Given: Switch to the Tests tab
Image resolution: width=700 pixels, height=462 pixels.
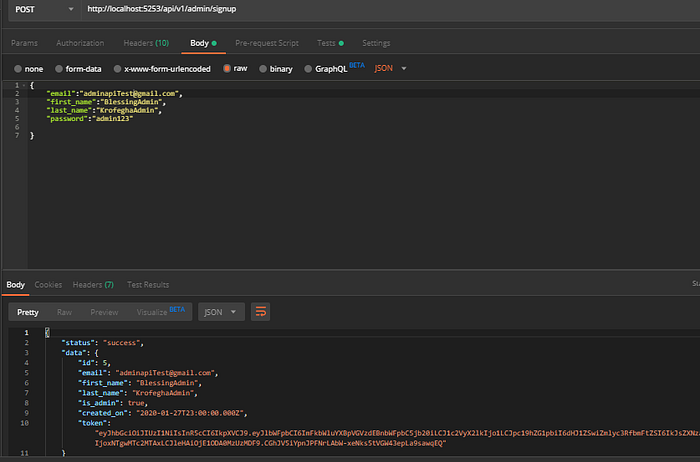Looking at the screenshot, I should click(330, 43).
